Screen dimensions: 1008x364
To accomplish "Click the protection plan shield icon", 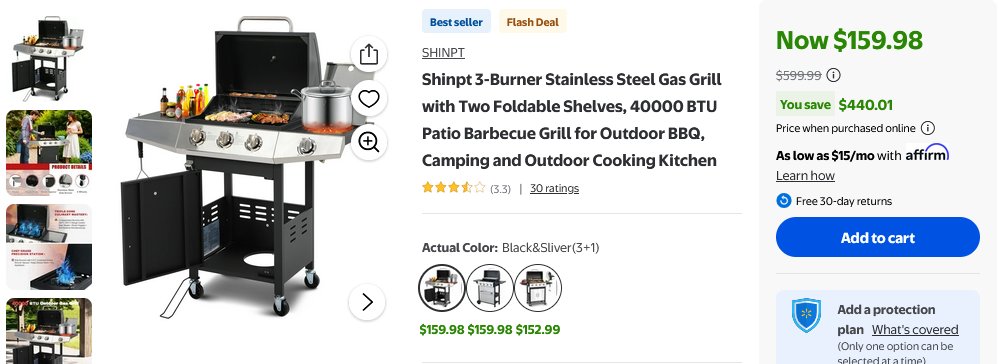I will (806, 315).
